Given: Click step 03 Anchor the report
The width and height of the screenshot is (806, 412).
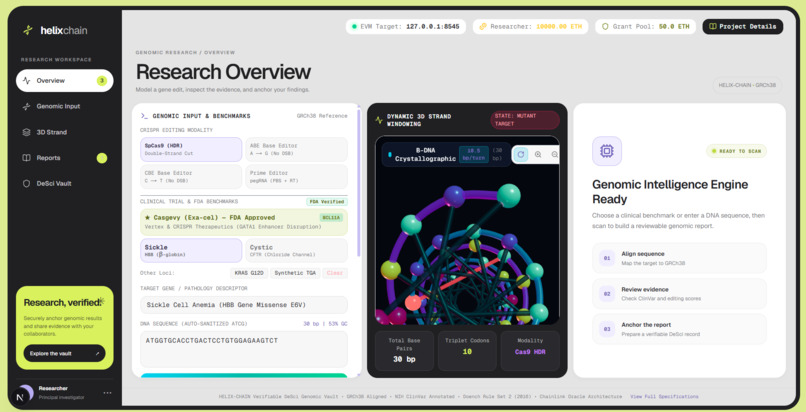Looking at the screenshot, I should pos(679,329).
